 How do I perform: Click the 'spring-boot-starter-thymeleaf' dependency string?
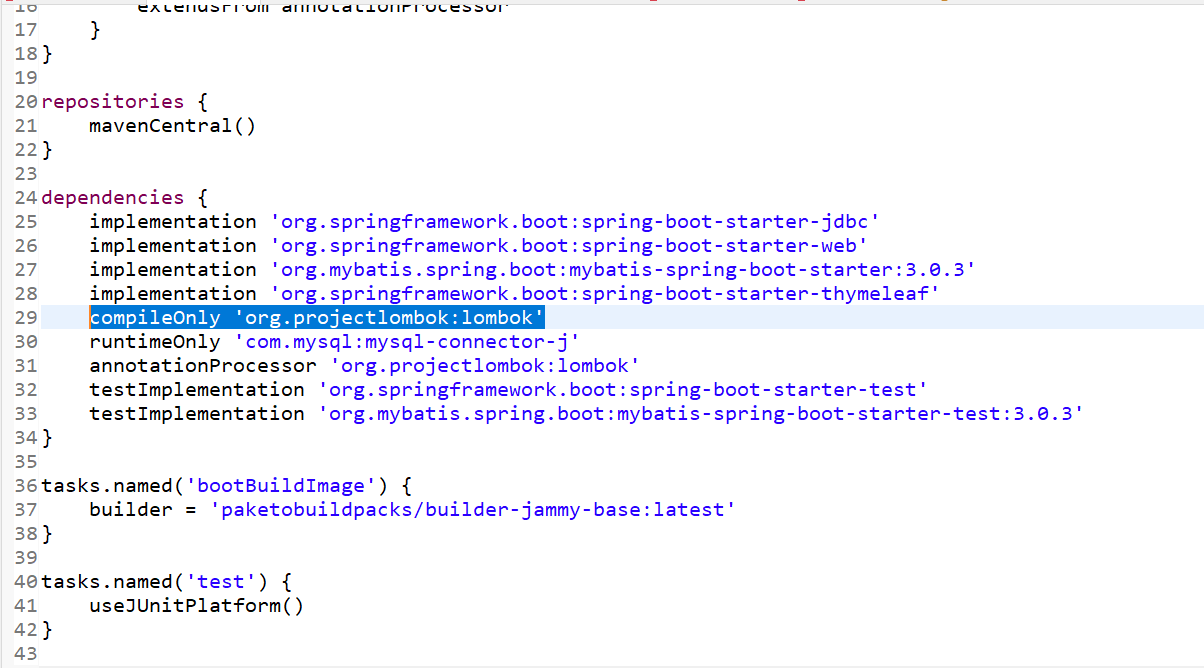click(x=605, y=294)
